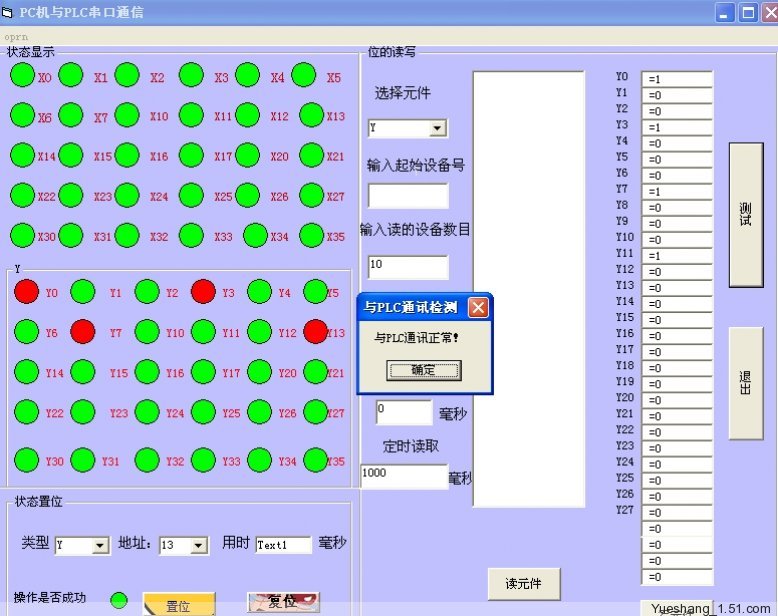The image size is (778, 616).
Task: Click the application icon in title bar
Action: click(8, 13)
